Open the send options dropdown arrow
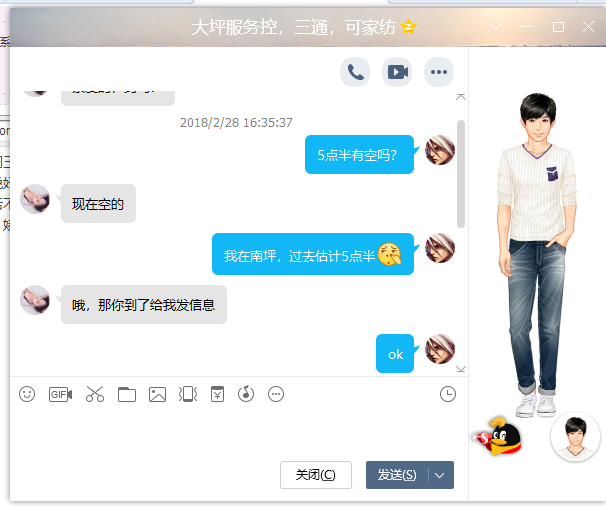 point(440,475)
